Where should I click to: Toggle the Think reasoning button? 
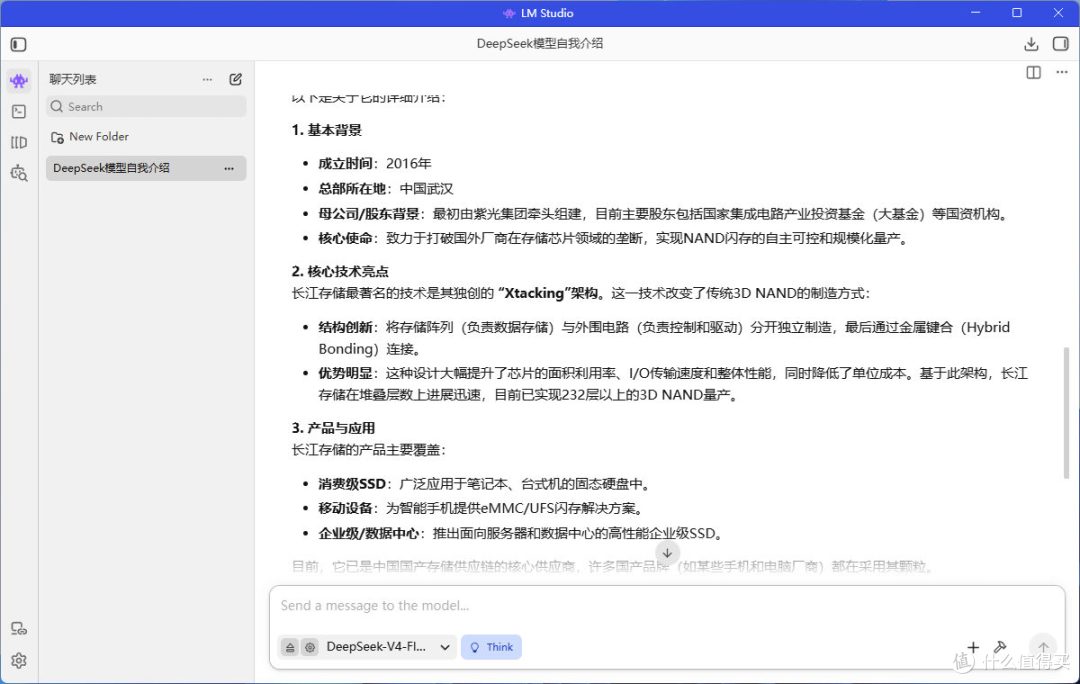[491, 647]
